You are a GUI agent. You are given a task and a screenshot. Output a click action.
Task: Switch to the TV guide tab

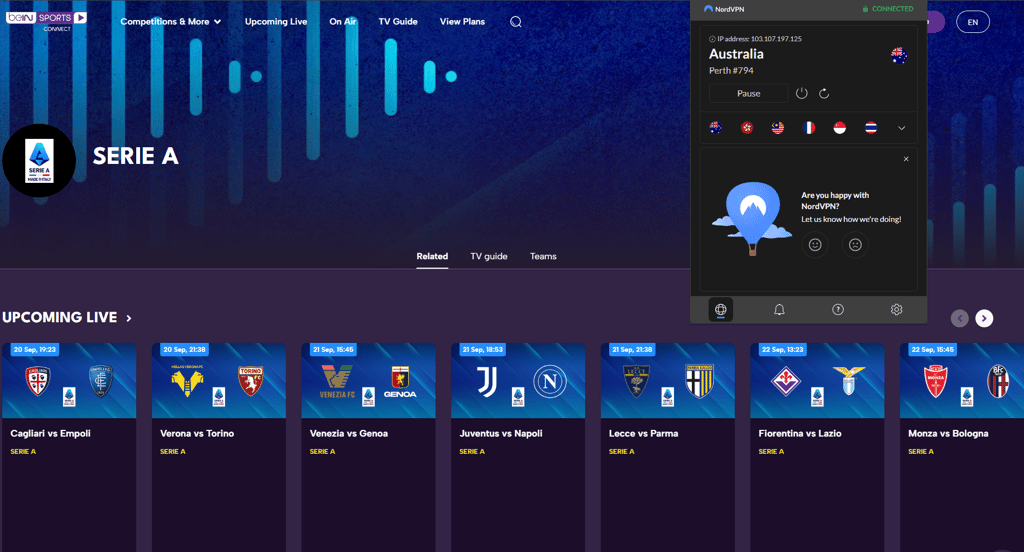[x=488, y=256]
